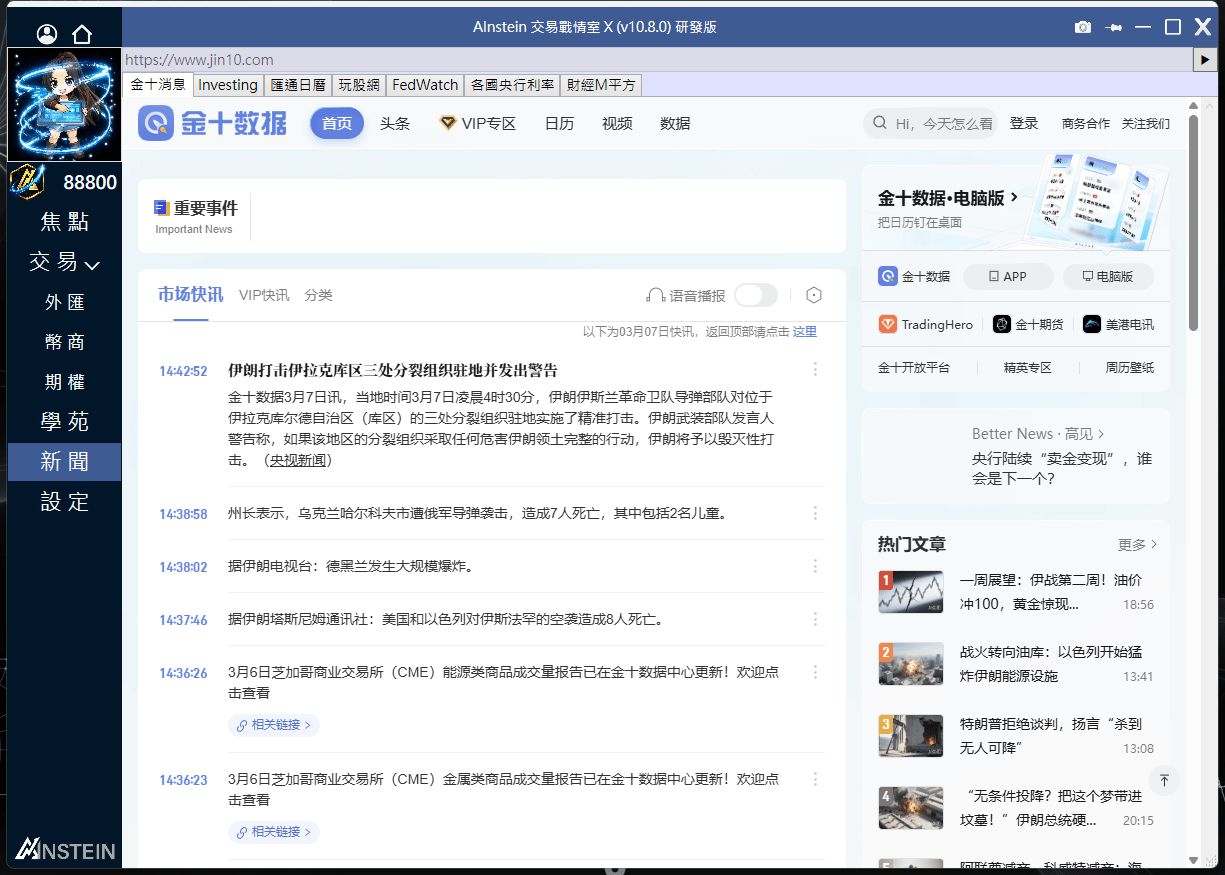Open the first hot article thumbnail
This screenshot has width=1225, height=875.
[910, 592]
